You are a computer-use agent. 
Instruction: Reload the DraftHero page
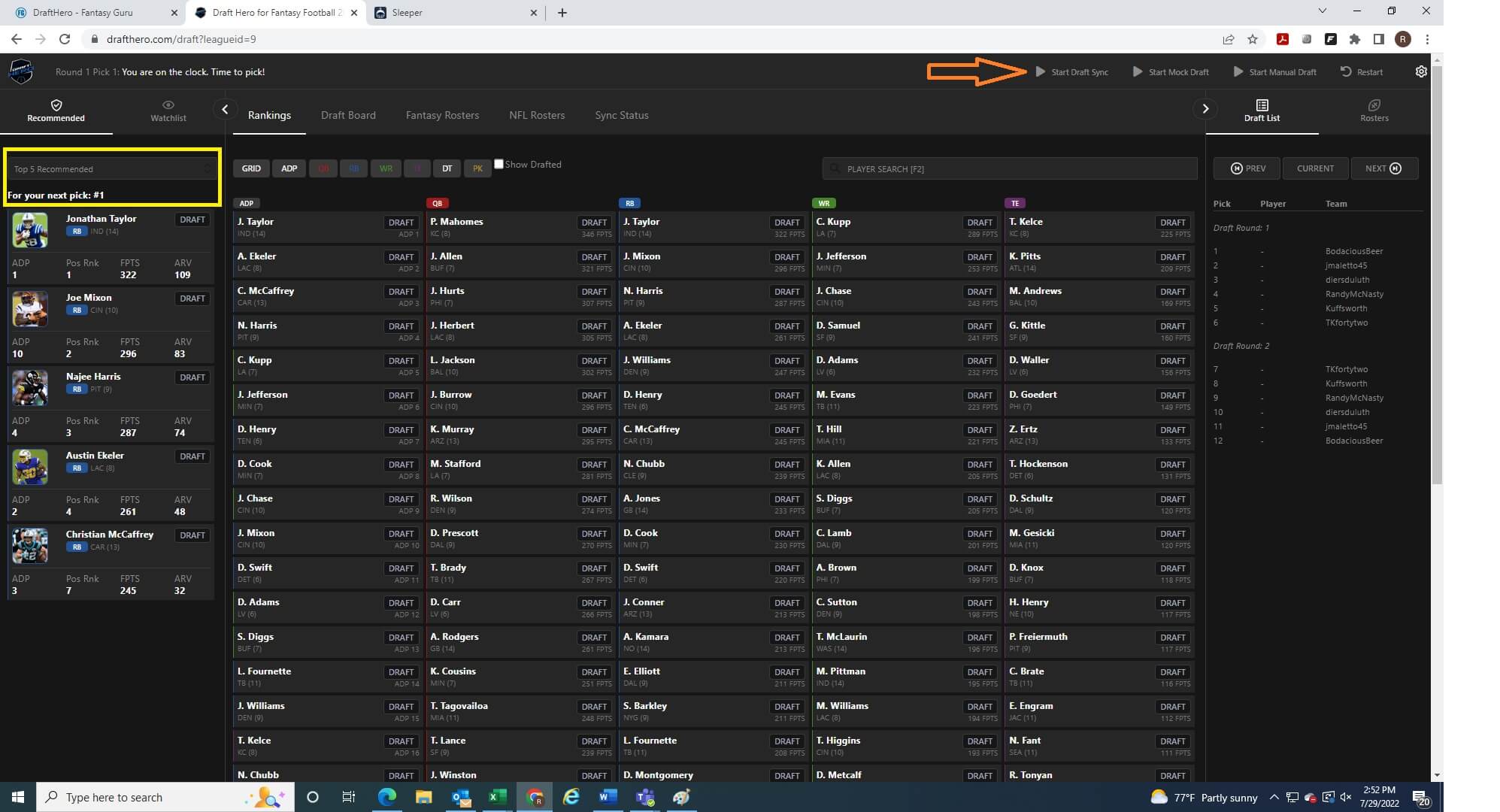65,39
